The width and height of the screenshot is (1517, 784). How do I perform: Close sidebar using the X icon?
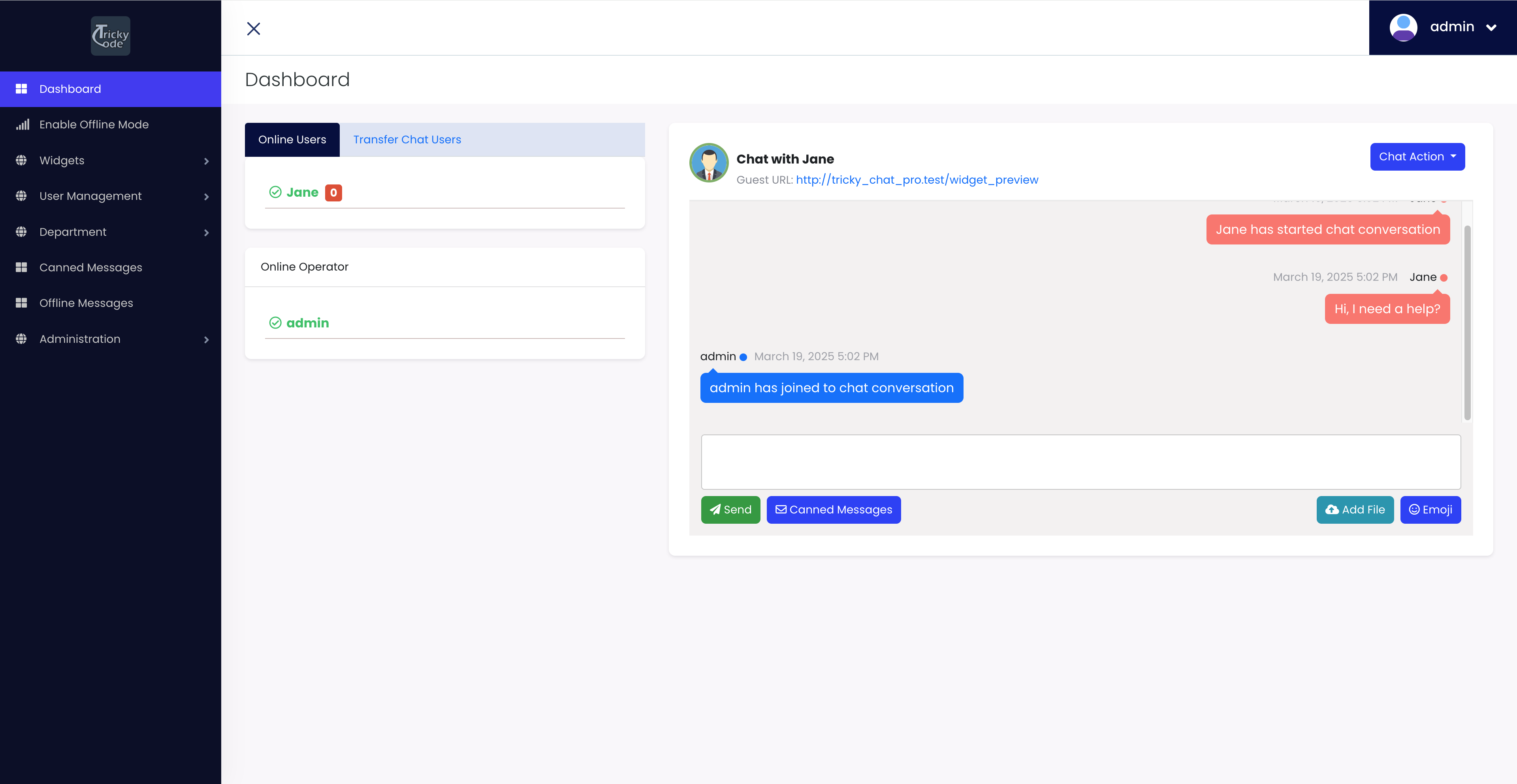pos(253,28)
